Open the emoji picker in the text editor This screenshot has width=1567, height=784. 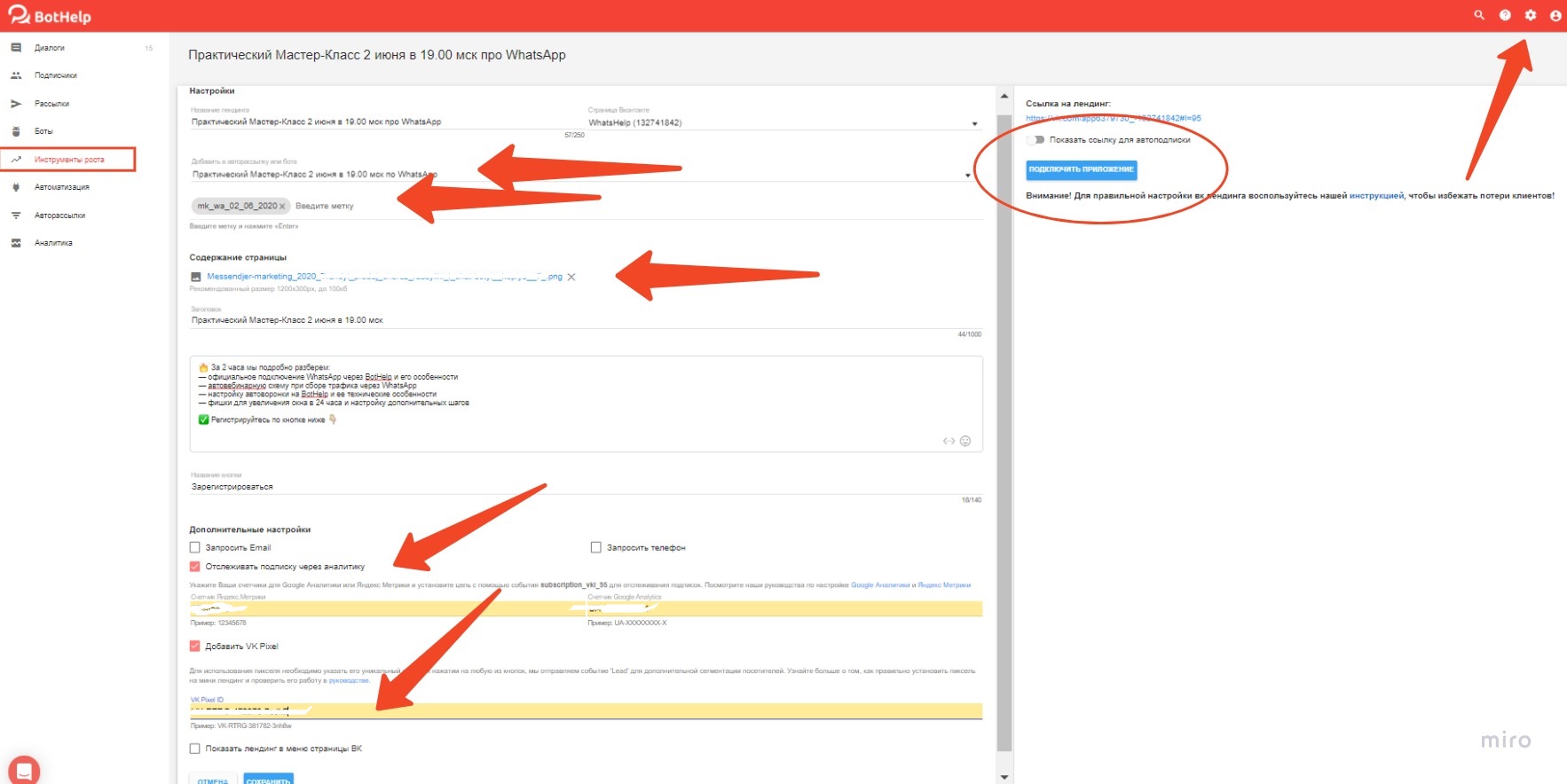(x=965, y=441)
